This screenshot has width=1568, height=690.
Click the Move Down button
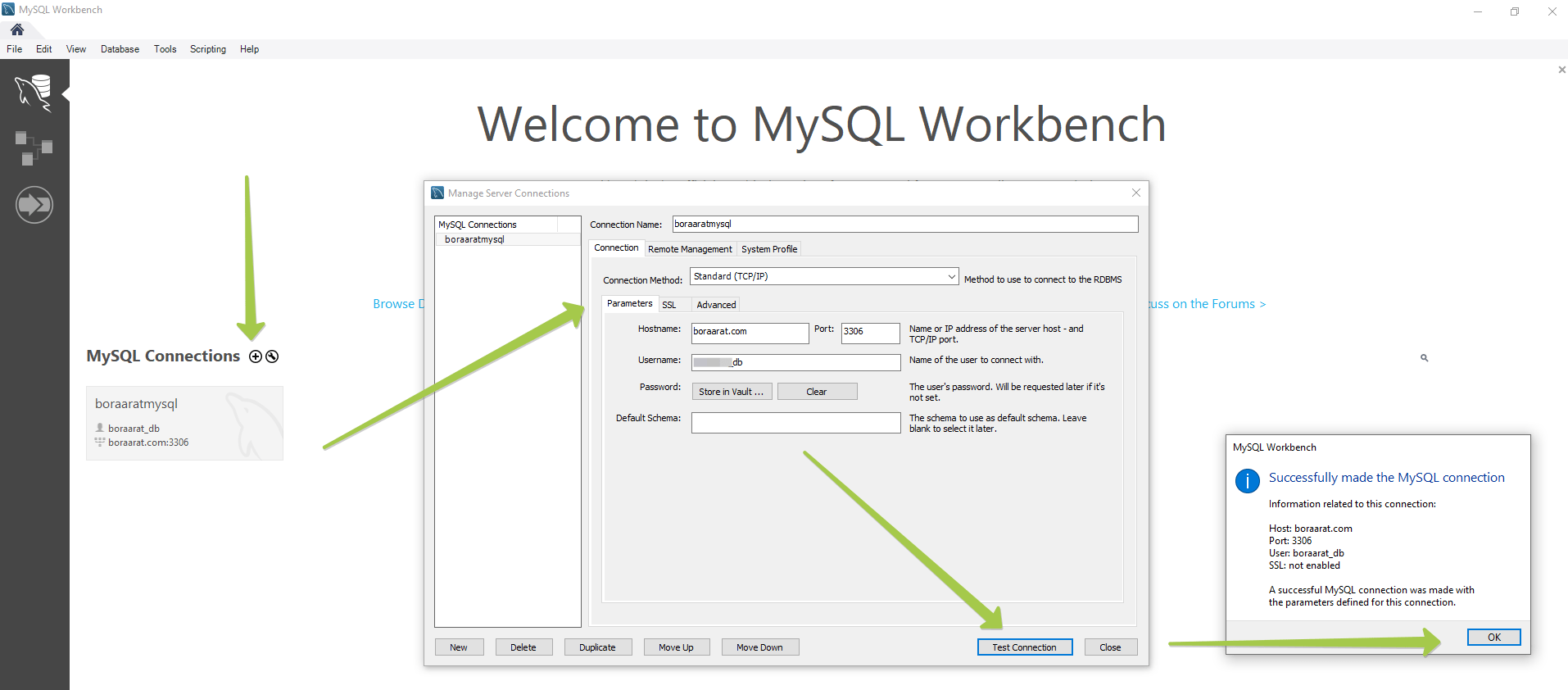point(759,647)
